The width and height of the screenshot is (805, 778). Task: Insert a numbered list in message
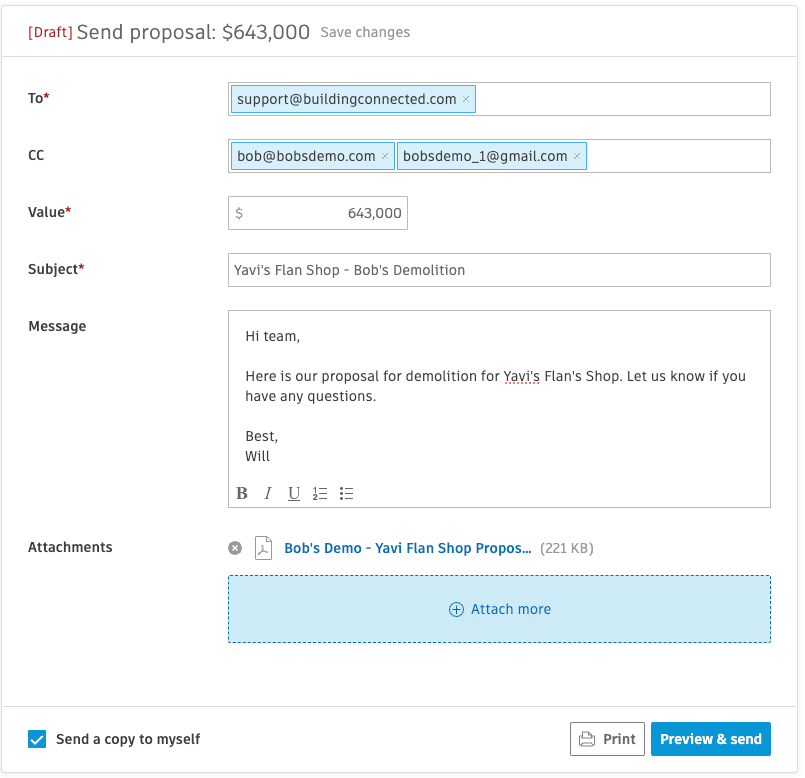320,494
